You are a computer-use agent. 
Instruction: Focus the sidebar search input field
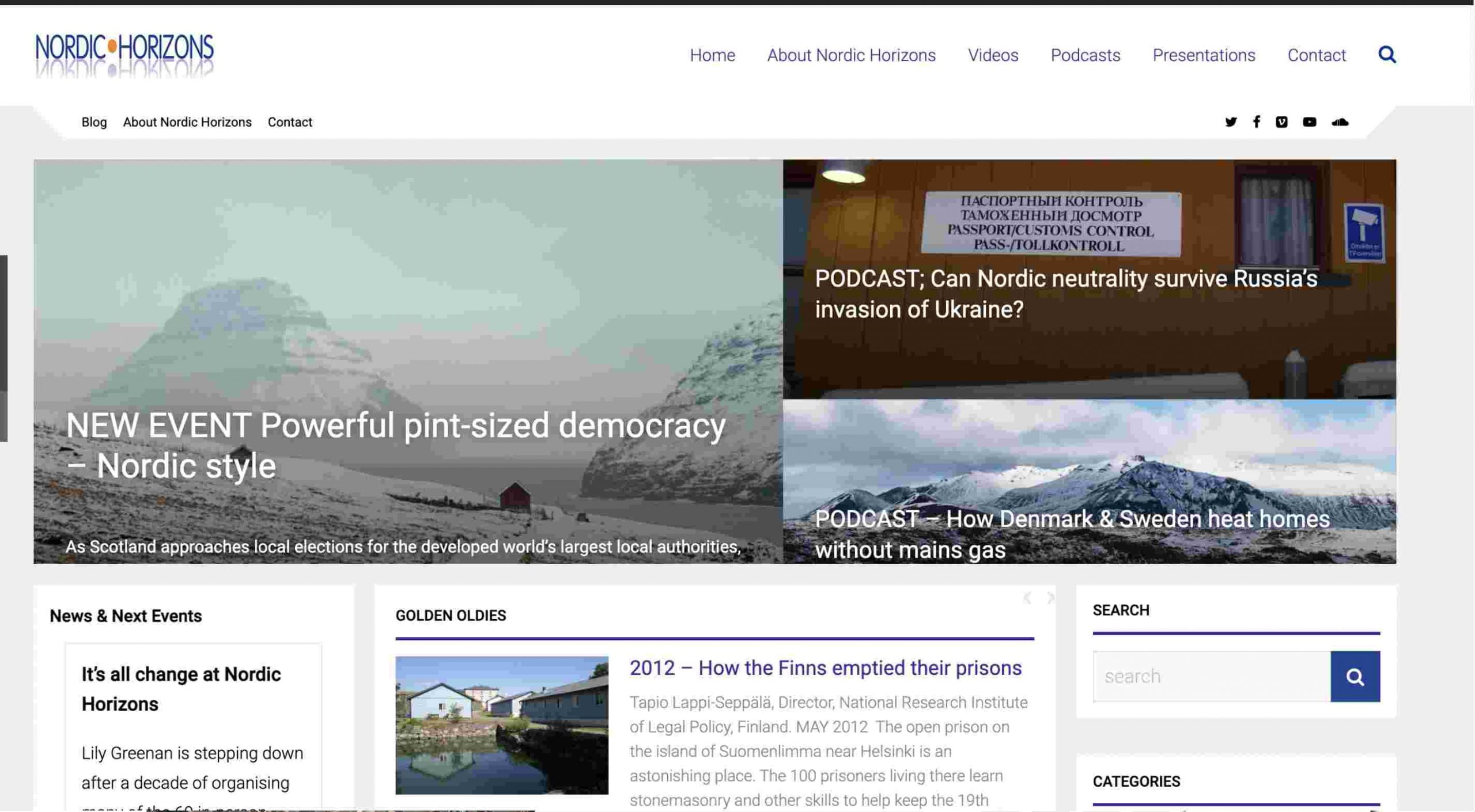tap(1211, 676)
